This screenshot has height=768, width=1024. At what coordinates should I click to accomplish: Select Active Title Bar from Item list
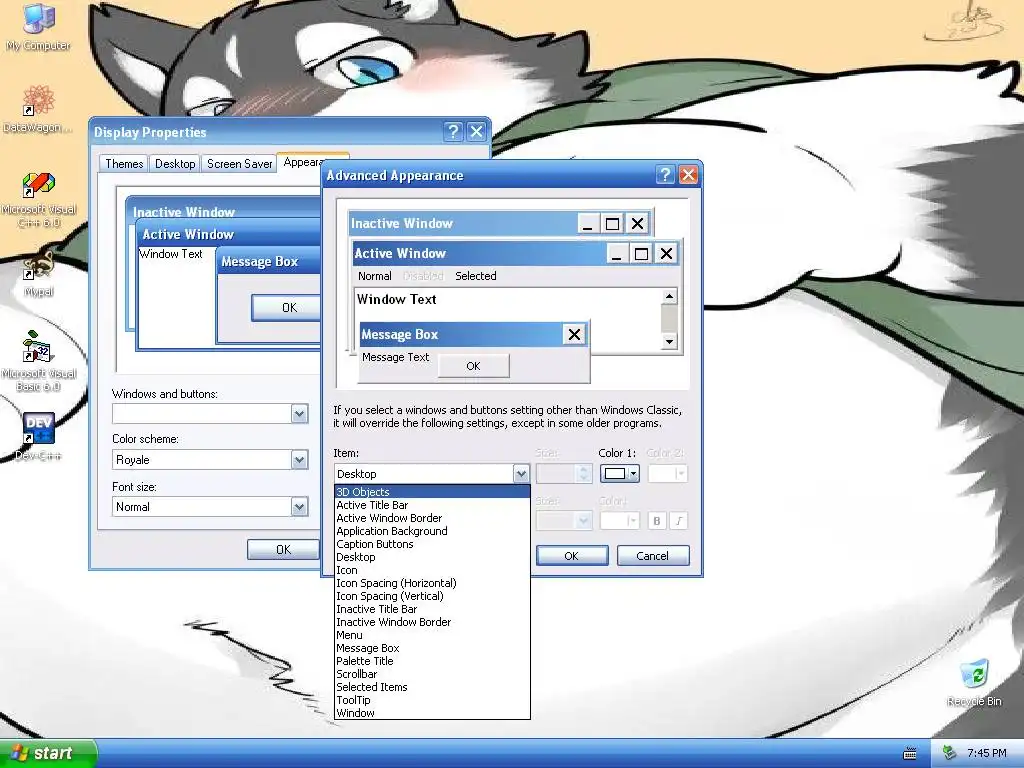(432, 505)
